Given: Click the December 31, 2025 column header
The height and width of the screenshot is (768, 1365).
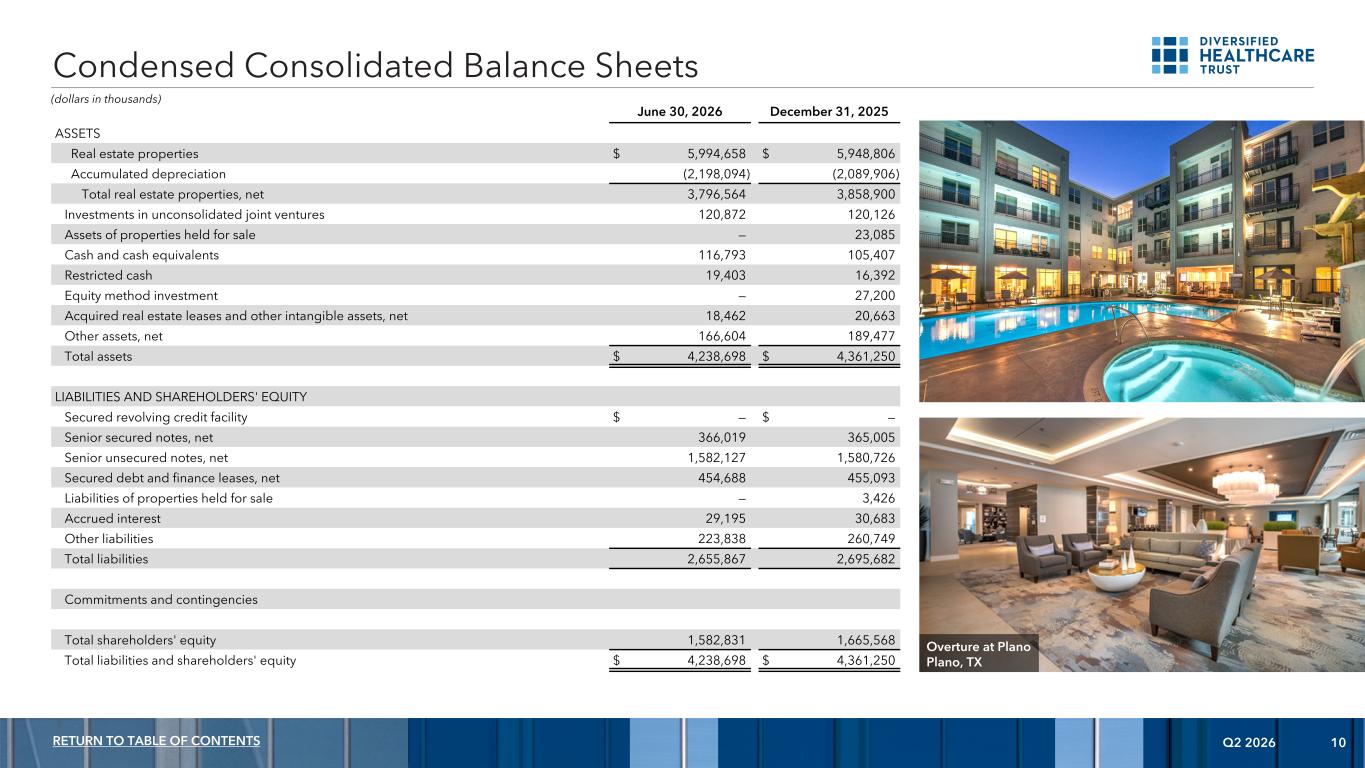Looking at the screenshot, I should (x=830, y=111).
